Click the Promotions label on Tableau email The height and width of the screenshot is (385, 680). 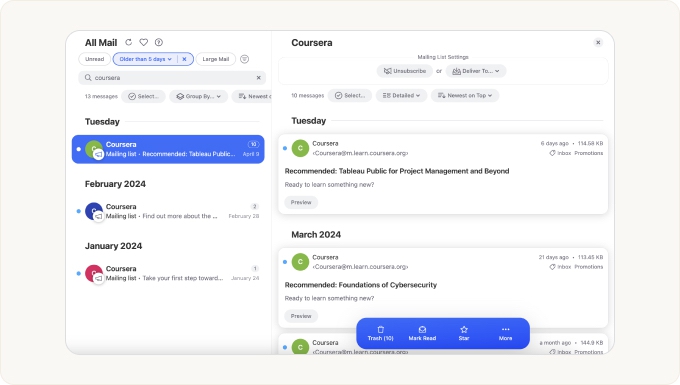coord(588,153)
